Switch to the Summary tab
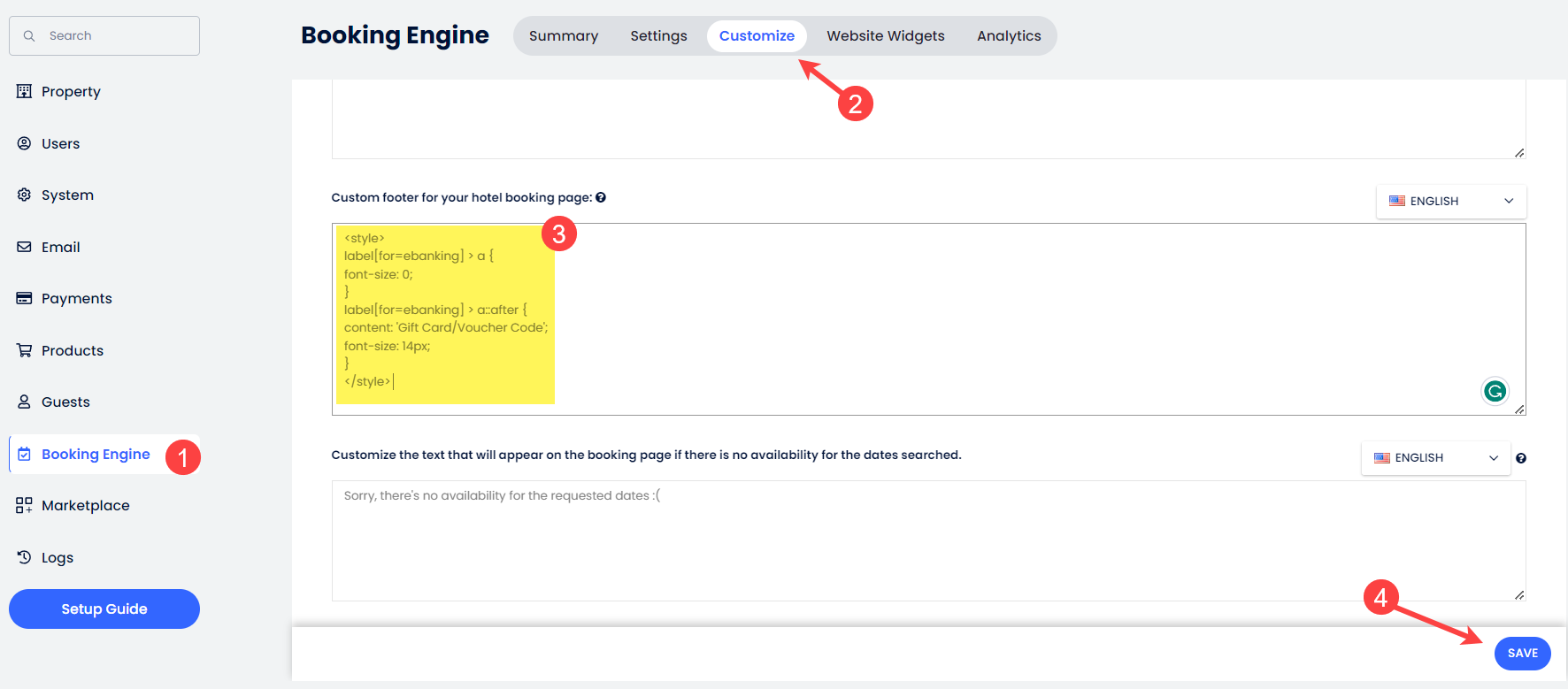This screenshot has height=689, width=1568. pos(563,35)
